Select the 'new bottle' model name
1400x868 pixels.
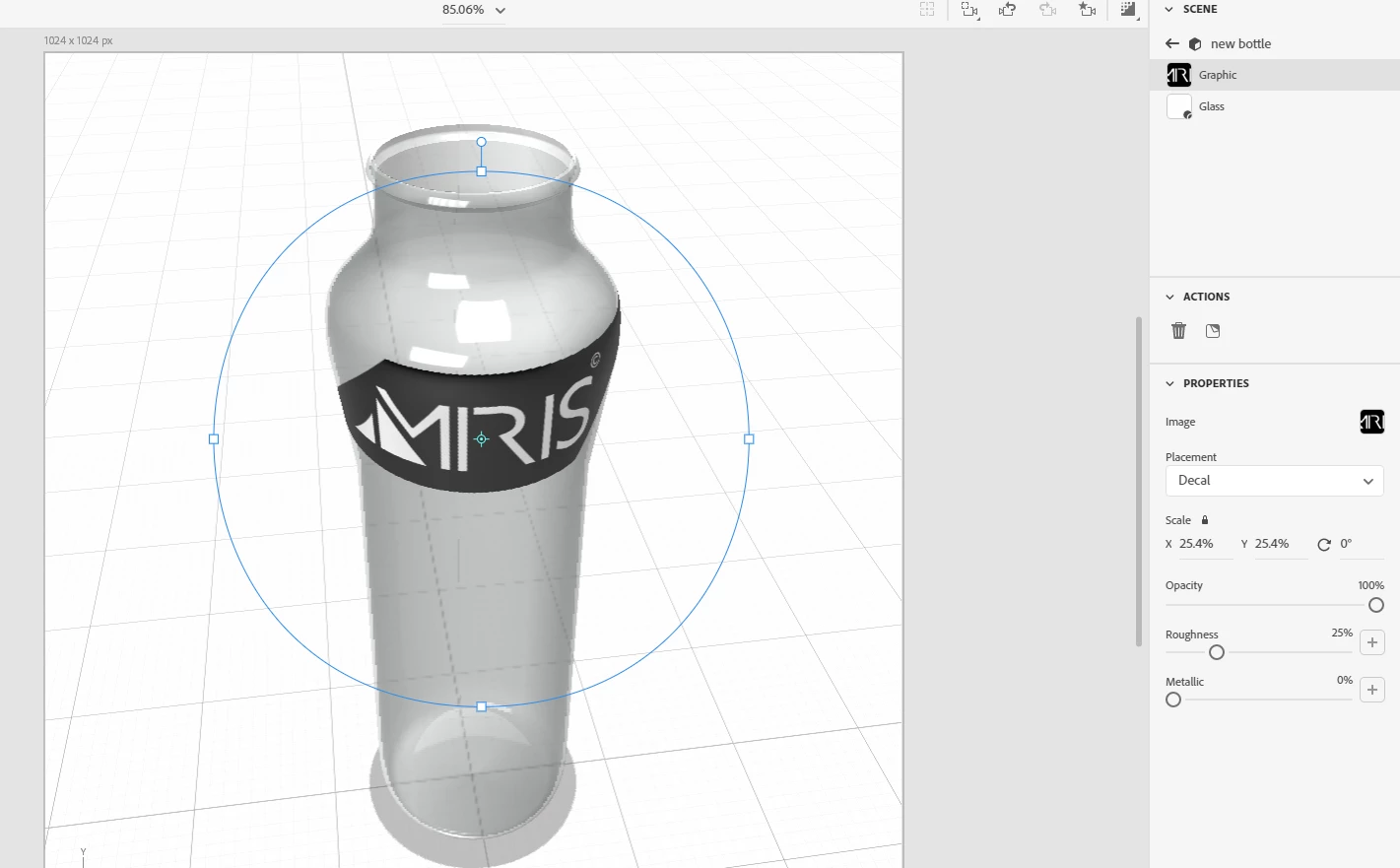[1240, 43]
